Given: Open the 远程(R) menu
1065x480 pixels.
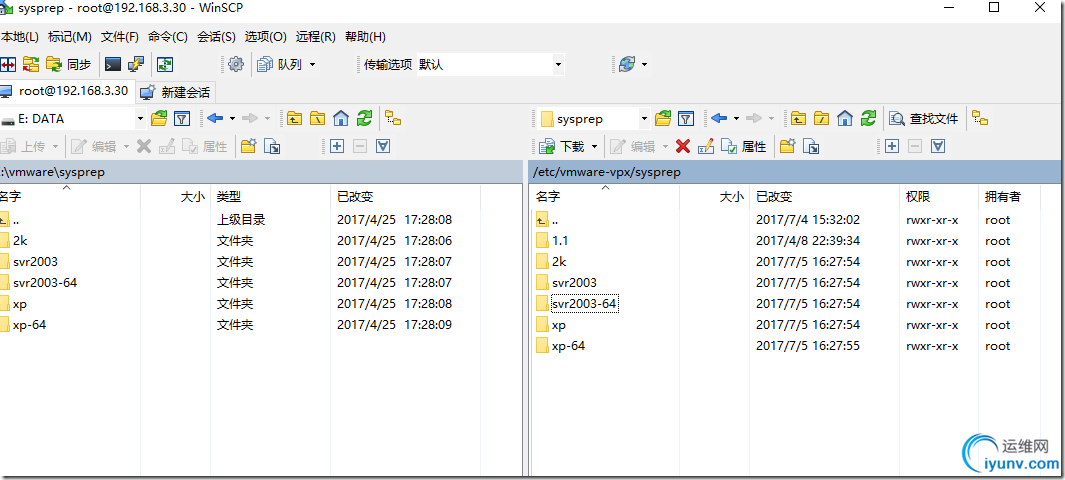Looking at the screenshot, I should point(316,37).
